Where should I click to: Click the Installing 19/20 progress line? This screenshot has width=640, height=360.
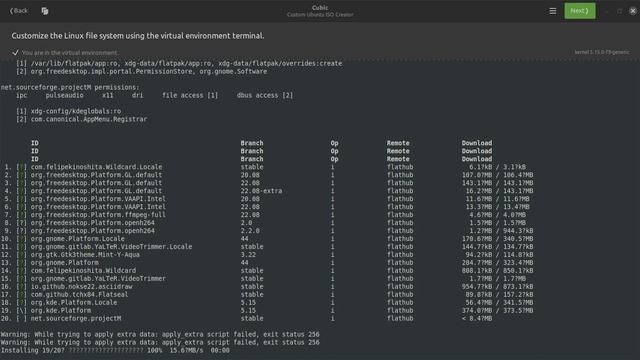coord(115,350)
